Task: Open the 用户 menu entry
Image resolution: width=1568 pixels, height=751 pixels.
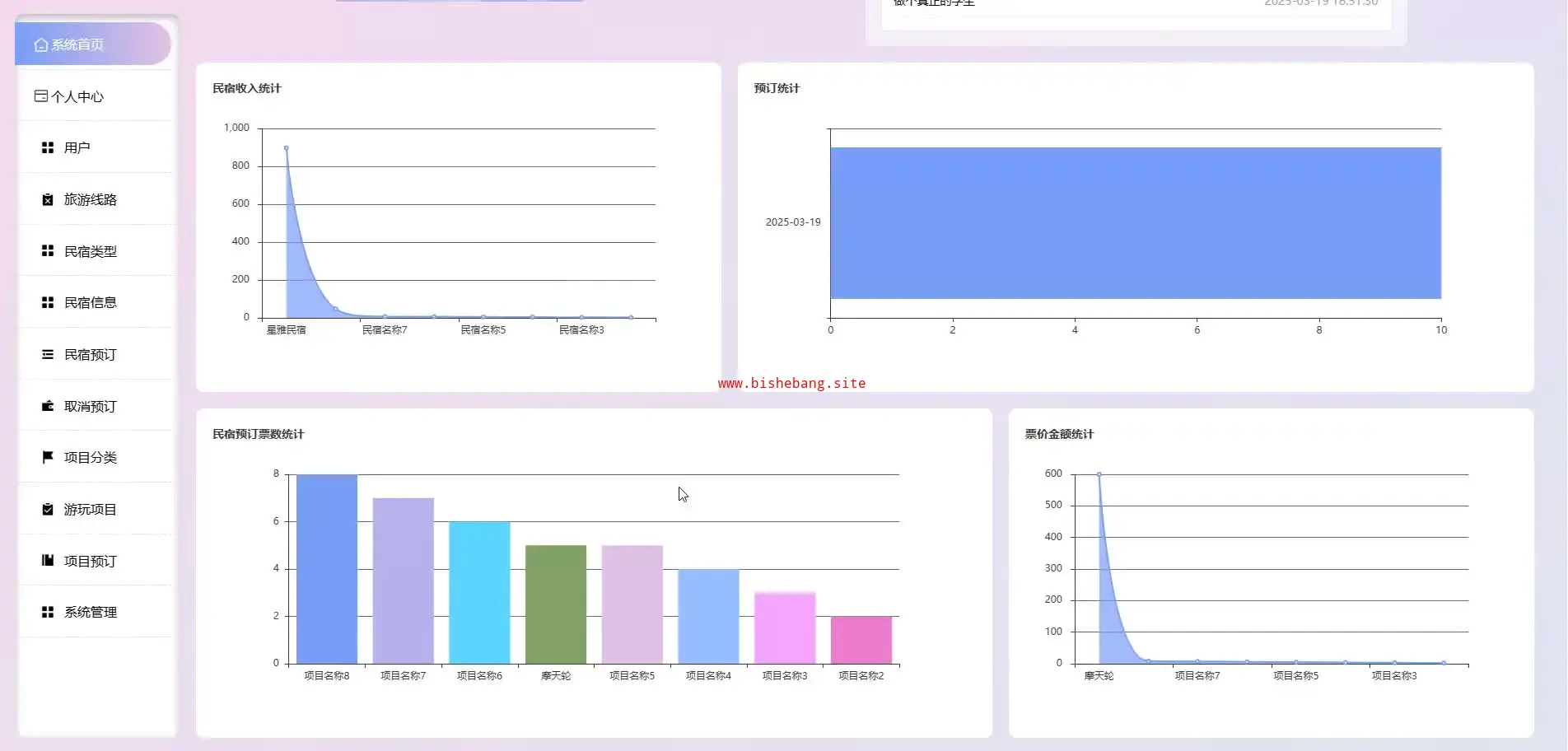Action: 96,147
